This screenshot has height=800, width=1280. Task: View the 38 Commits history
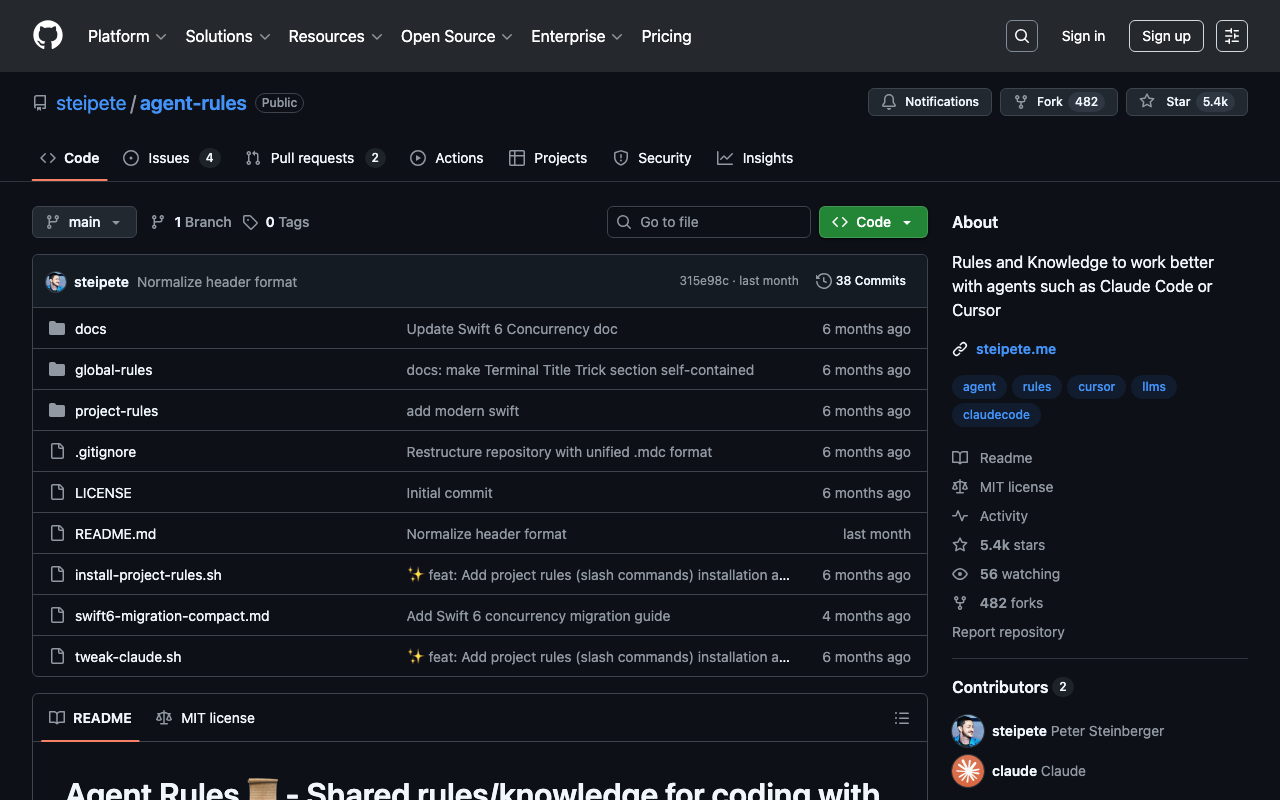861,281
